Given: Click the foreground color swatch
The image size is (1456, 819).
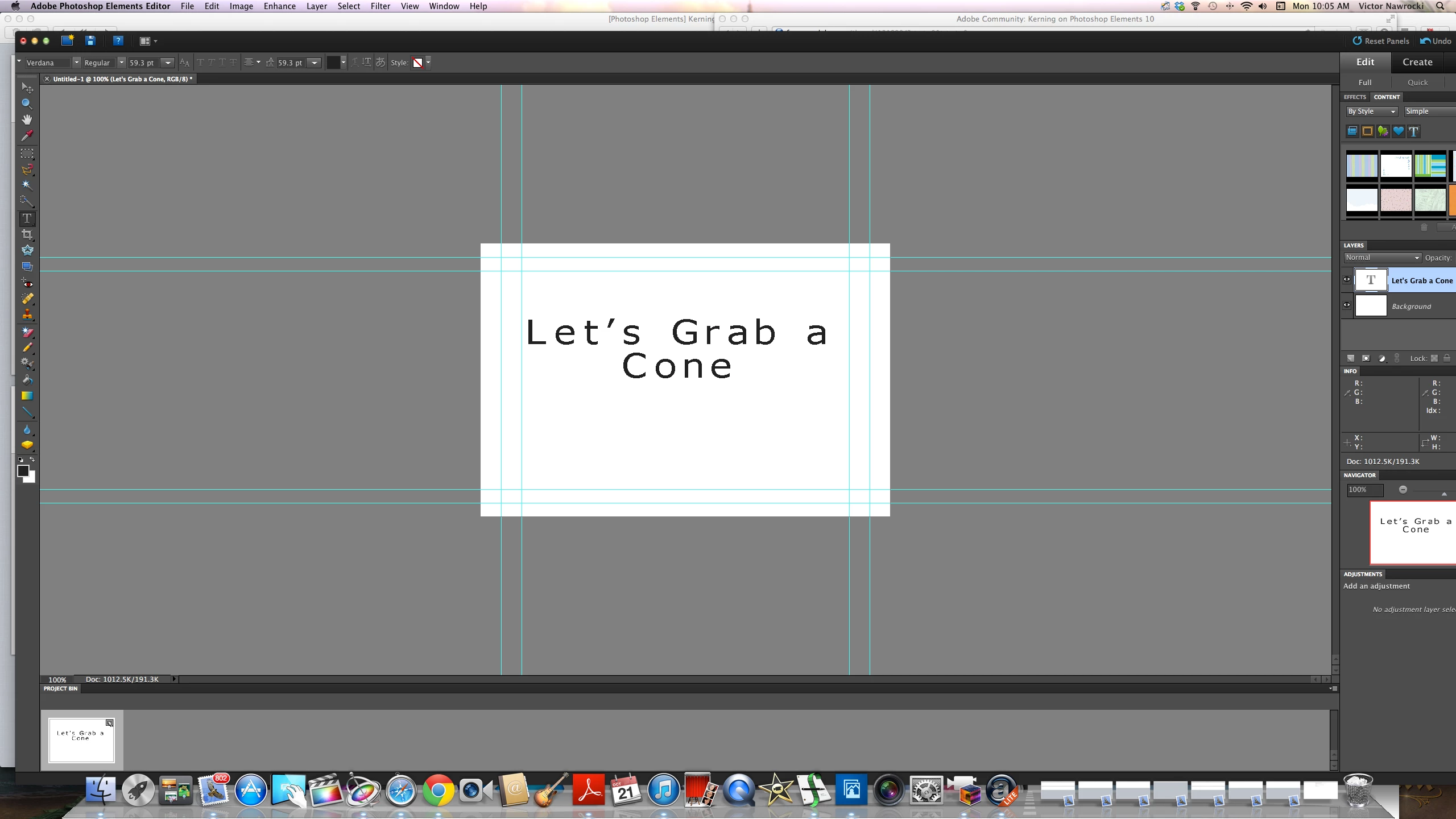Looking at the screenshot, I should (23, 470).
